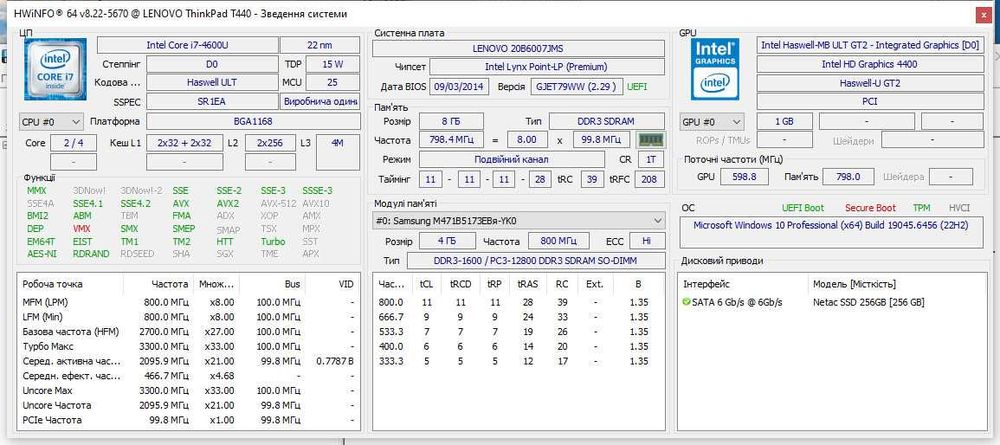Click the L2 cache 2x256 value
The image size is (1000, 445).
click(270, 143)
